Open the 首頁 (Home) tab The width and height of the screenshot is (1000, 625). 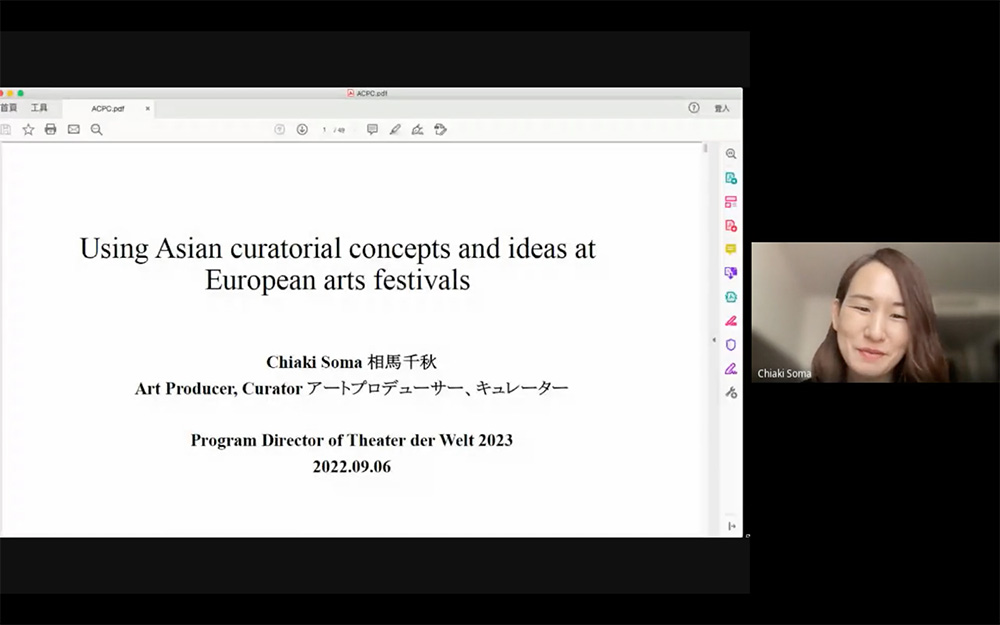click(8, 108)
